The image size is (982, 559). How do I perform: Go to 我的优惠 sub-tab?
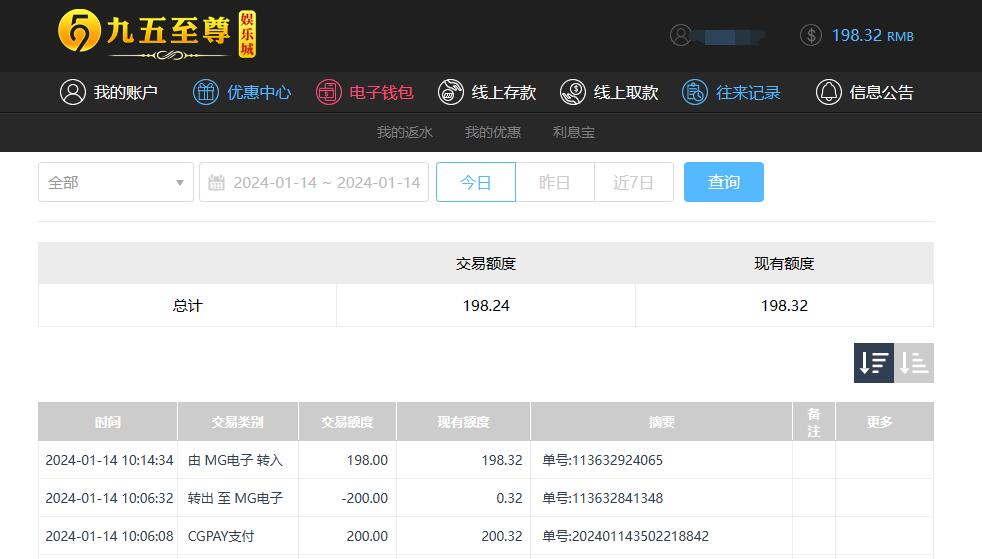point(493,132)
